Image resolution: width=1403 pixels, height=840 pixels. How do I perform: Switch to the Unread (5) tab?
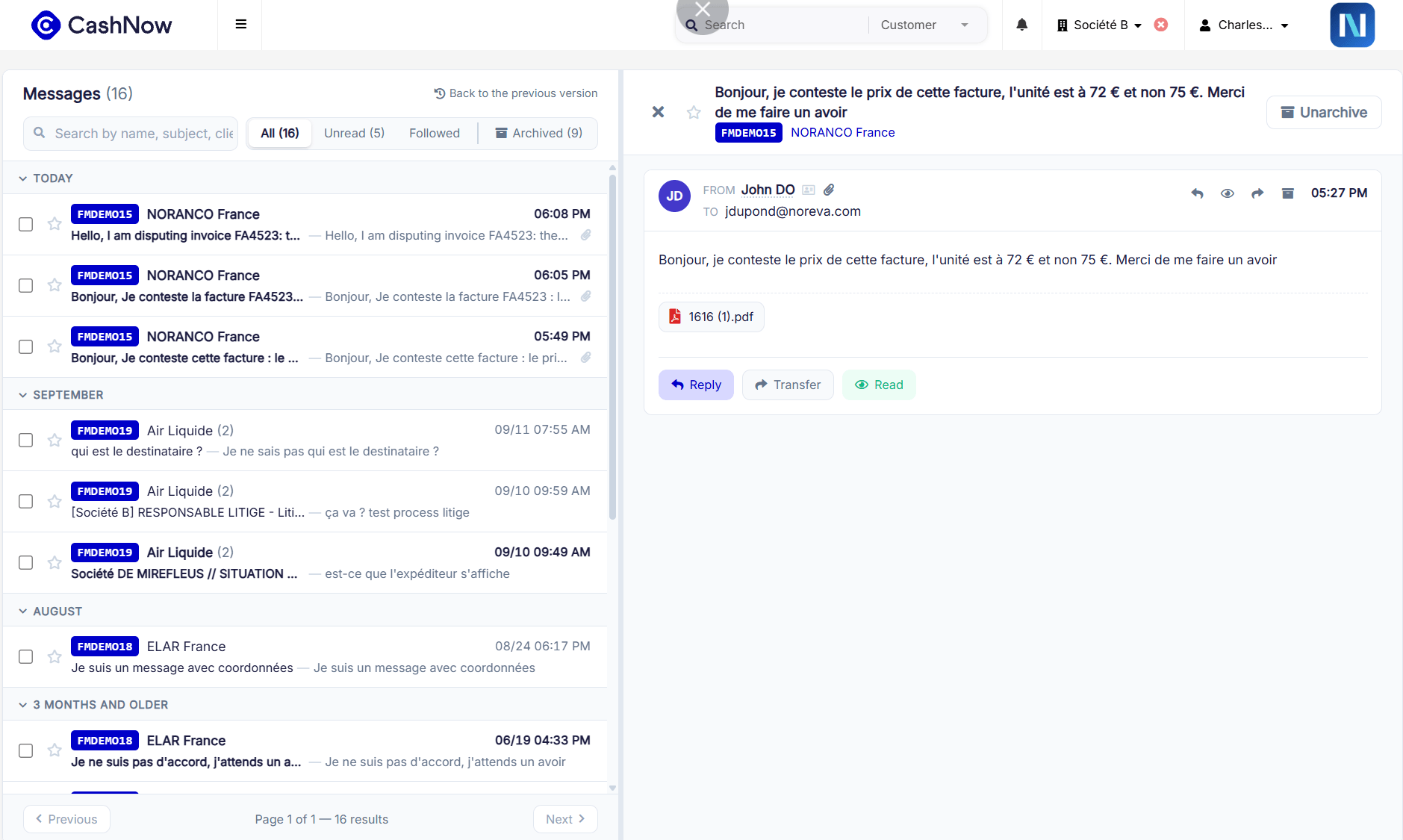354,133
